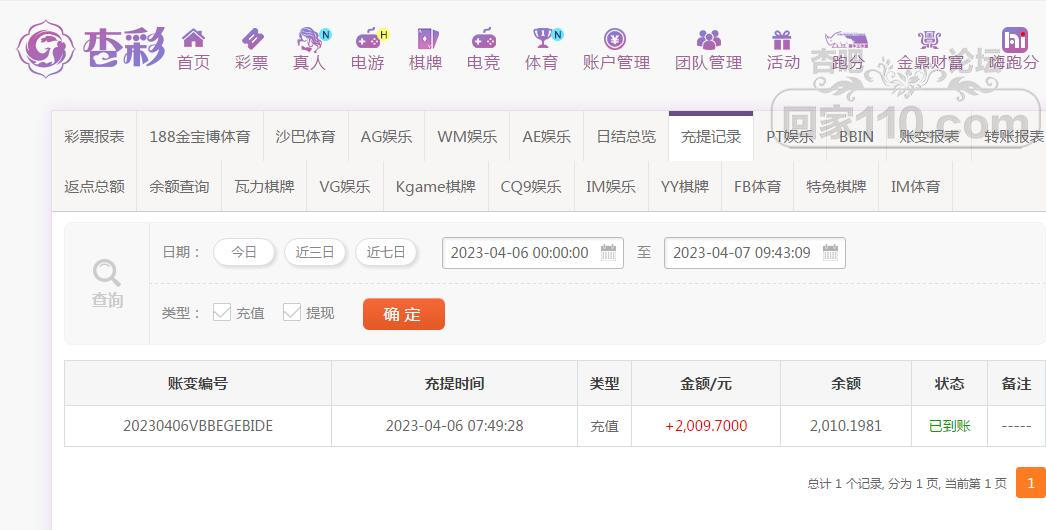This screenshot has width=1046, height=530.
Task: Select the 今日 date filter
Action: [x=243, y=252]
